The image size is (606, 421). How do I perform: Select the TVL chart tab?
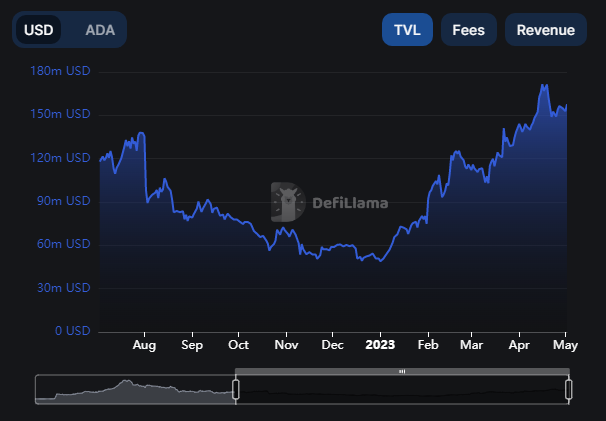point(407,30)
